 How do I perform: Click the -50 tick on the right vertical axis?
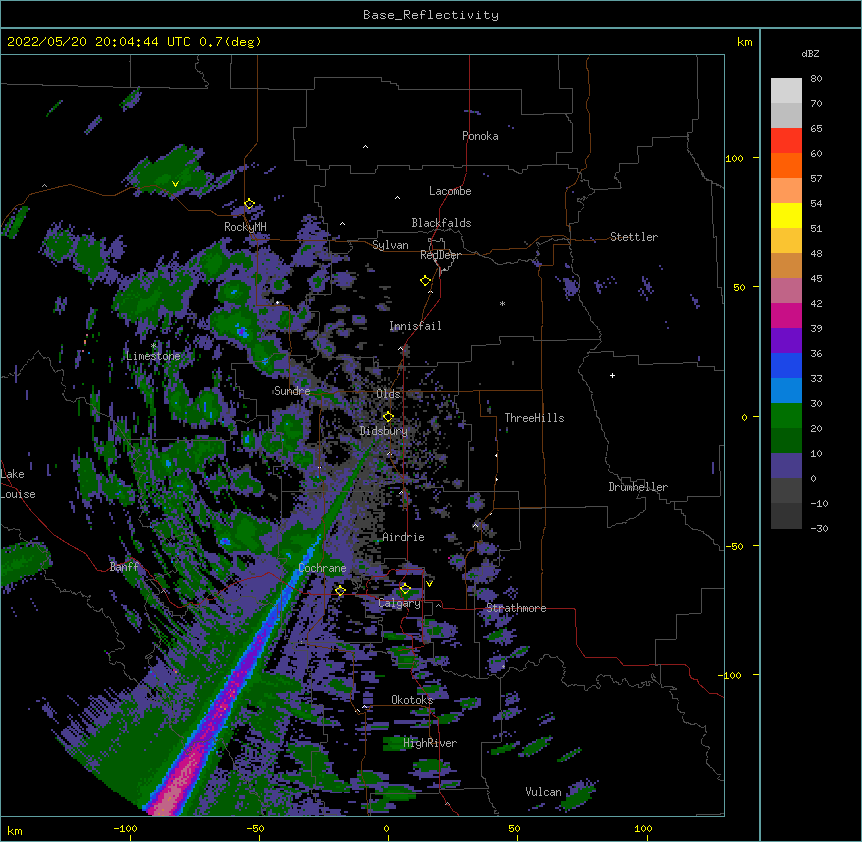[x=734, y=546]
